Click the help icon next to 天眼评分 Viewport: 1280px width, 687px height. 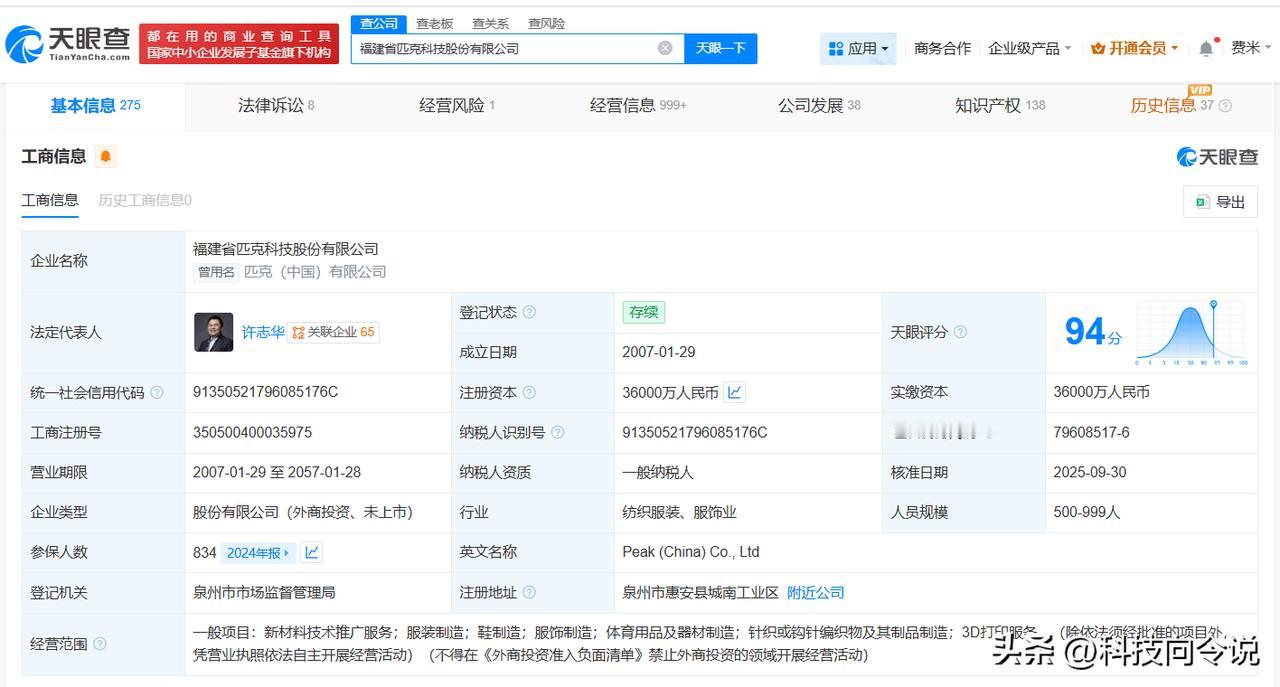(960, 332)
